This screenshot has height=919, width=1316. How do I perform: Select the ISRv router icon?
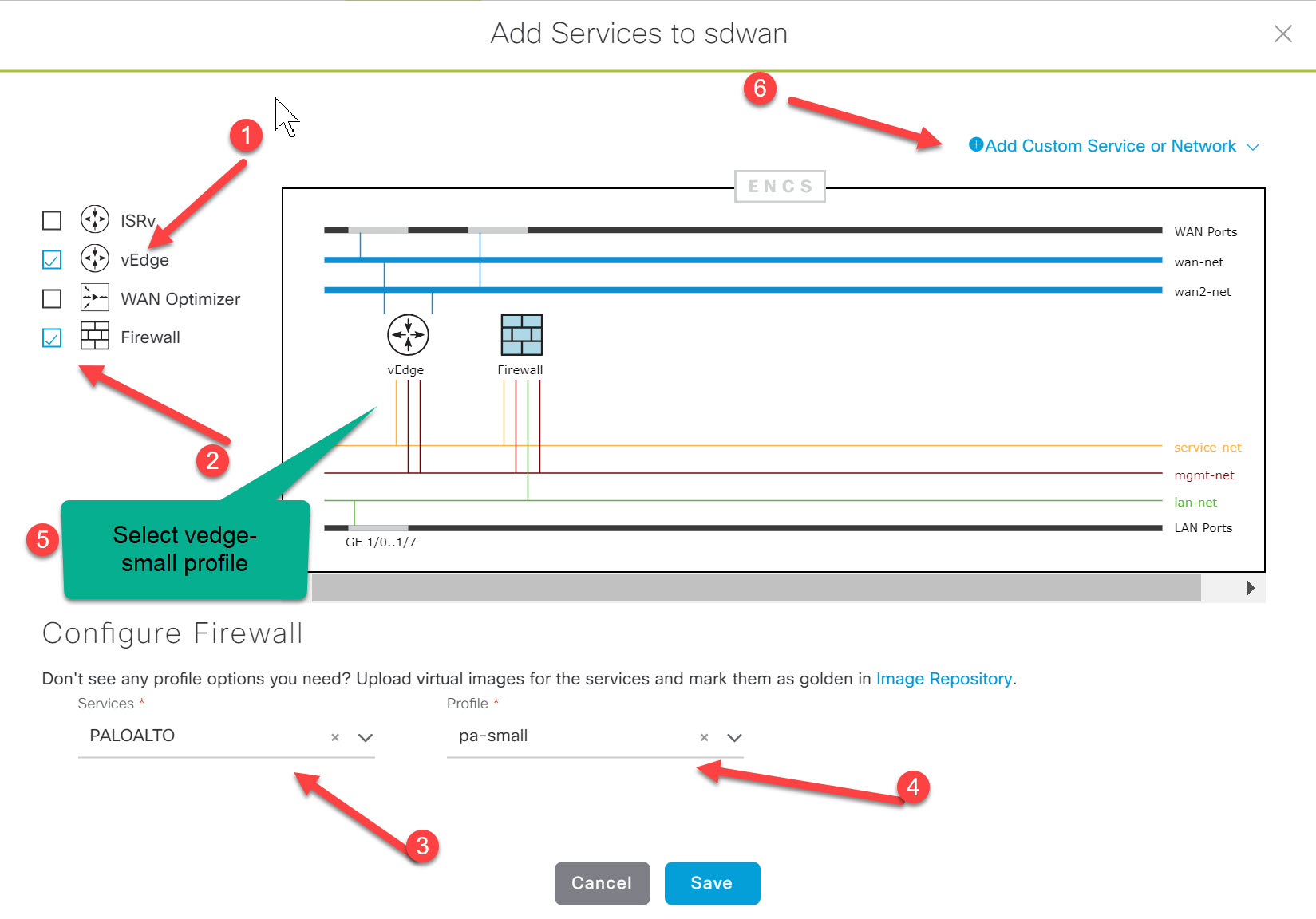(x=95, y=220)
